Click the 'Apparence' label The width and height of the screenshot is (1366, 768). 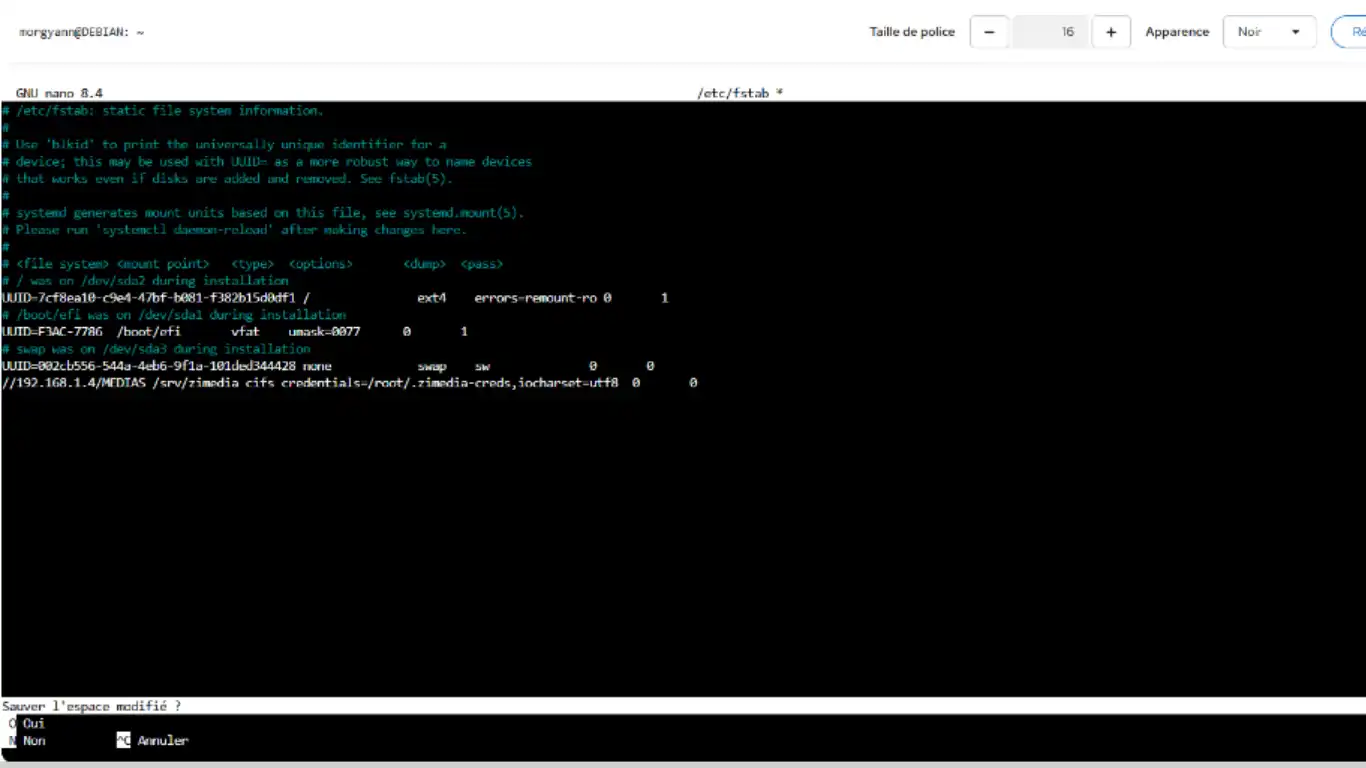pyautogui.click(x=1177, y=32)
